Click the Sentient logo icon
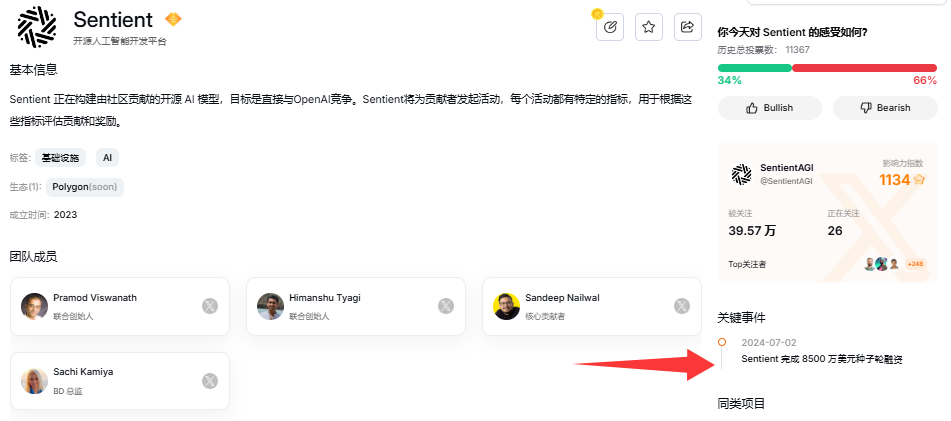The height and width of the screenshot is (421, 951). click(x=37, y=27)
